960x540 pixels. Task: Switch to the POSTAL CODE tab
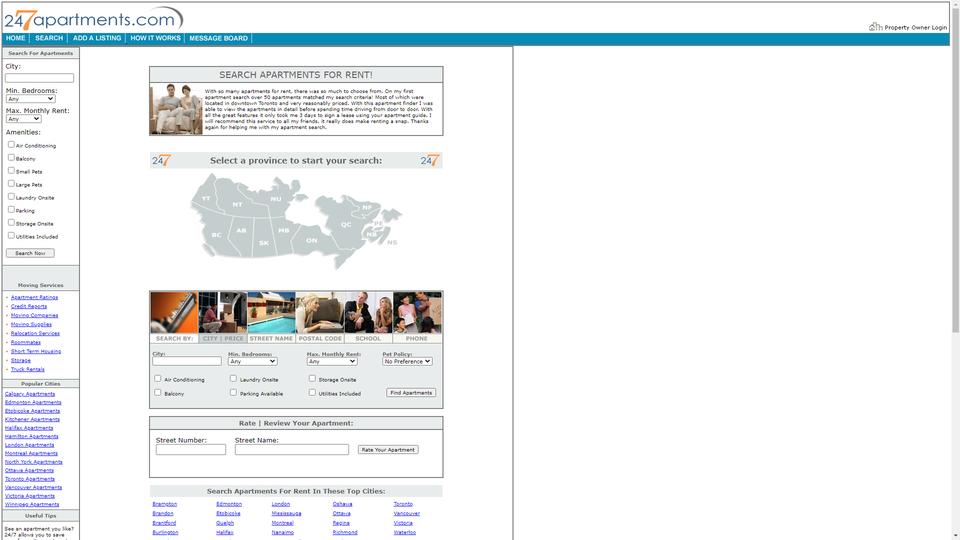point(320,339)
